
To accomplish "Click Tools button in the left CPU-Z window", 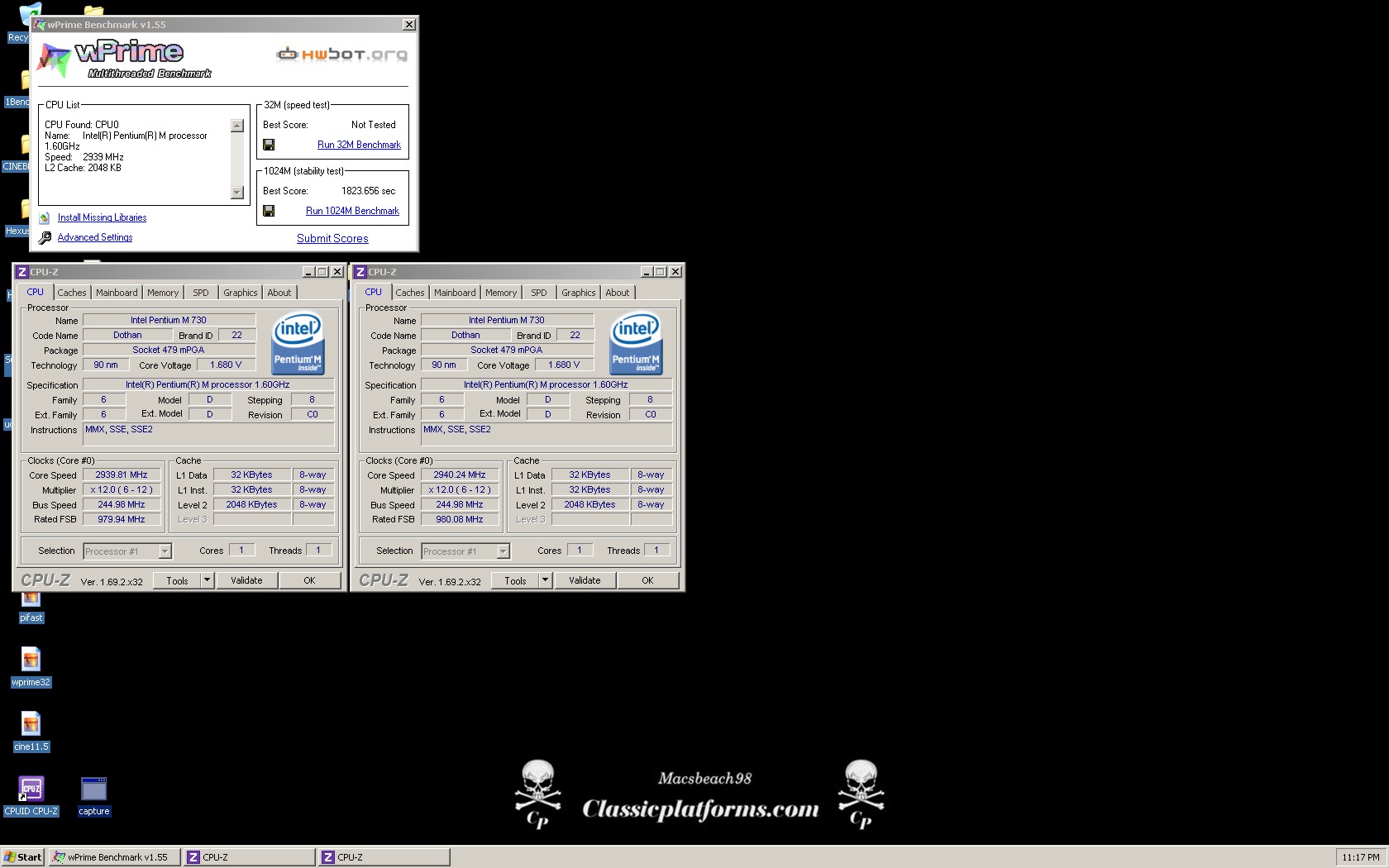I will (177, 580).
